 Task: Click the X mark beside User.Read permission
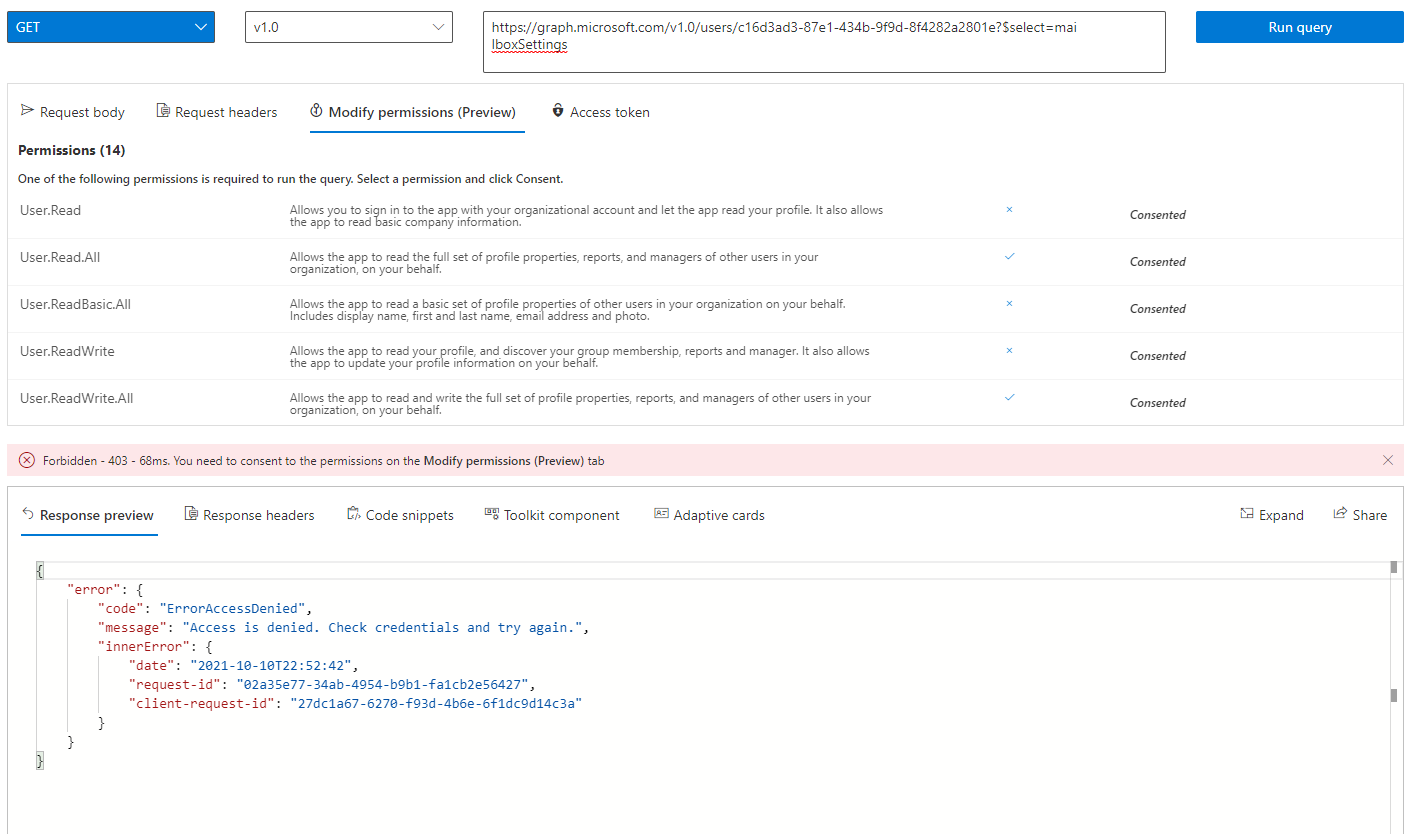tap(1009, 209)
